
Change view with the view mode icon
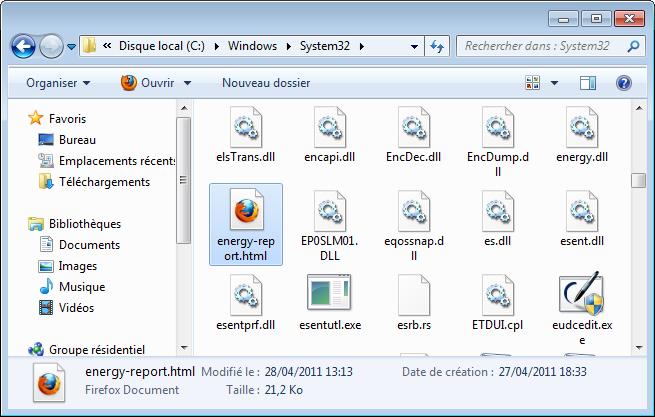tap(533, 83)
